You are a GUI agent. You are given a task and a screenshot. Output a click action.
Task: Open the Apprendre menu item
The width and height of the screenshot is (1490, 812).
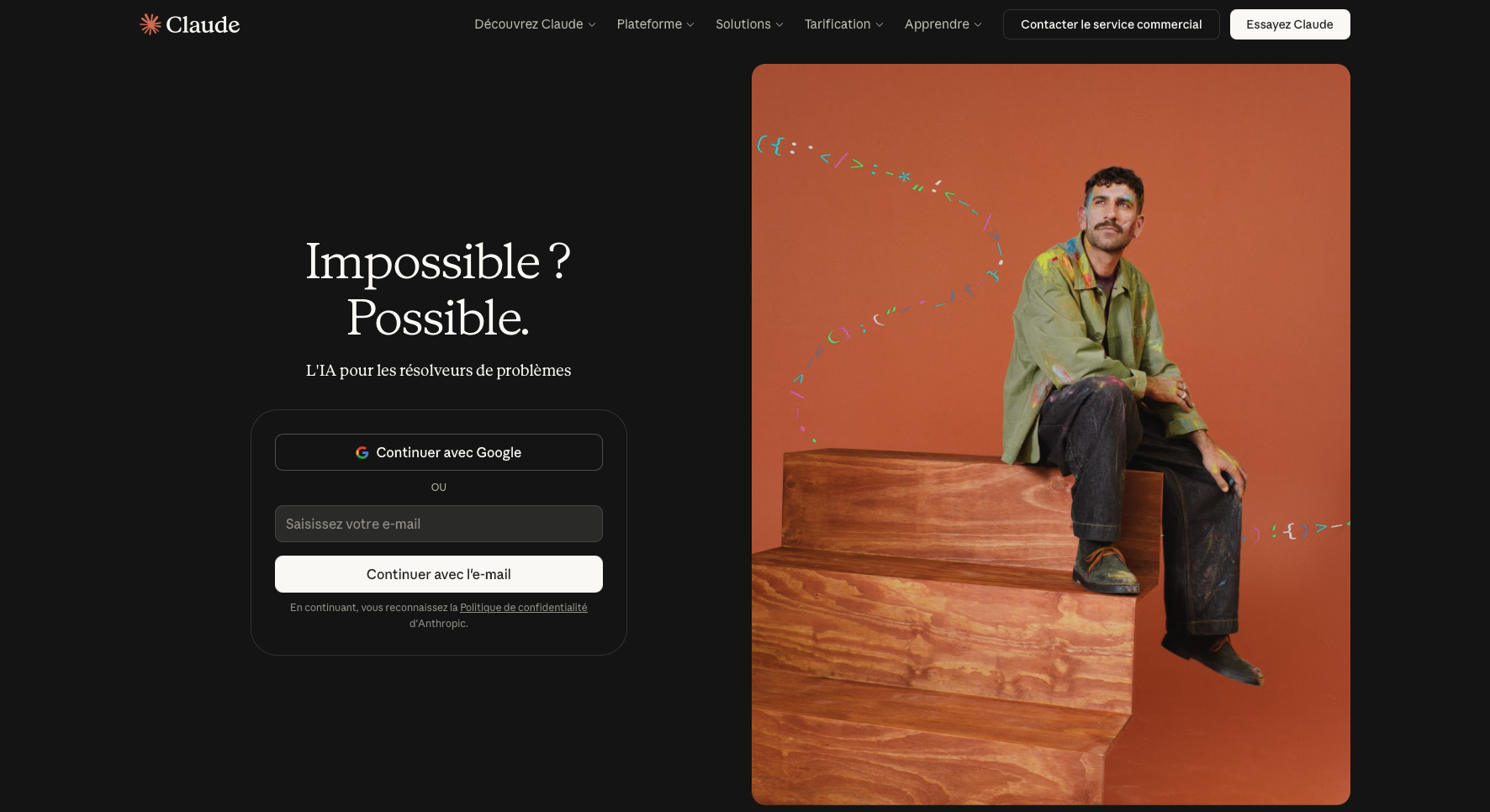click(x=943, y=24)
